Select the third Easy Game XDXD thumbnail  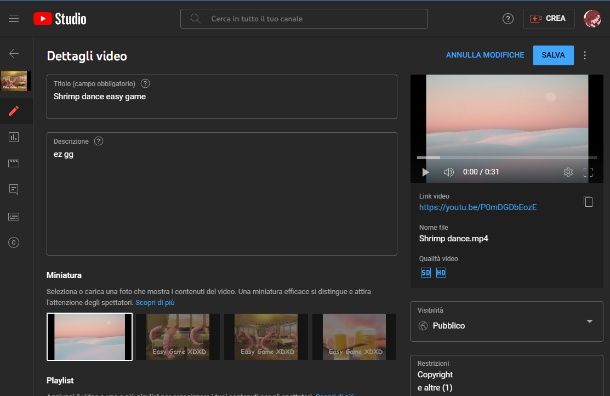pyautogui.click(x=266, y=337)
